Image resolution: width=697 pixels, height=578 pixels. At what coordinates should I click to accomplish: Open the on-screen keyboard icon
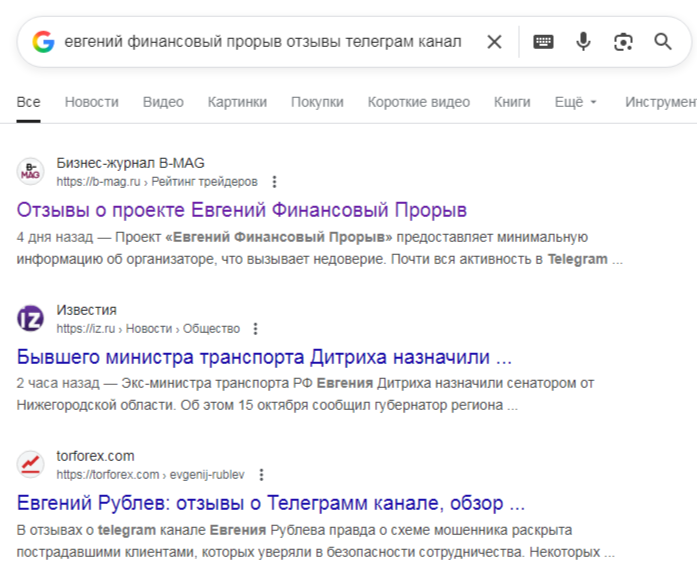coord(543,42)
